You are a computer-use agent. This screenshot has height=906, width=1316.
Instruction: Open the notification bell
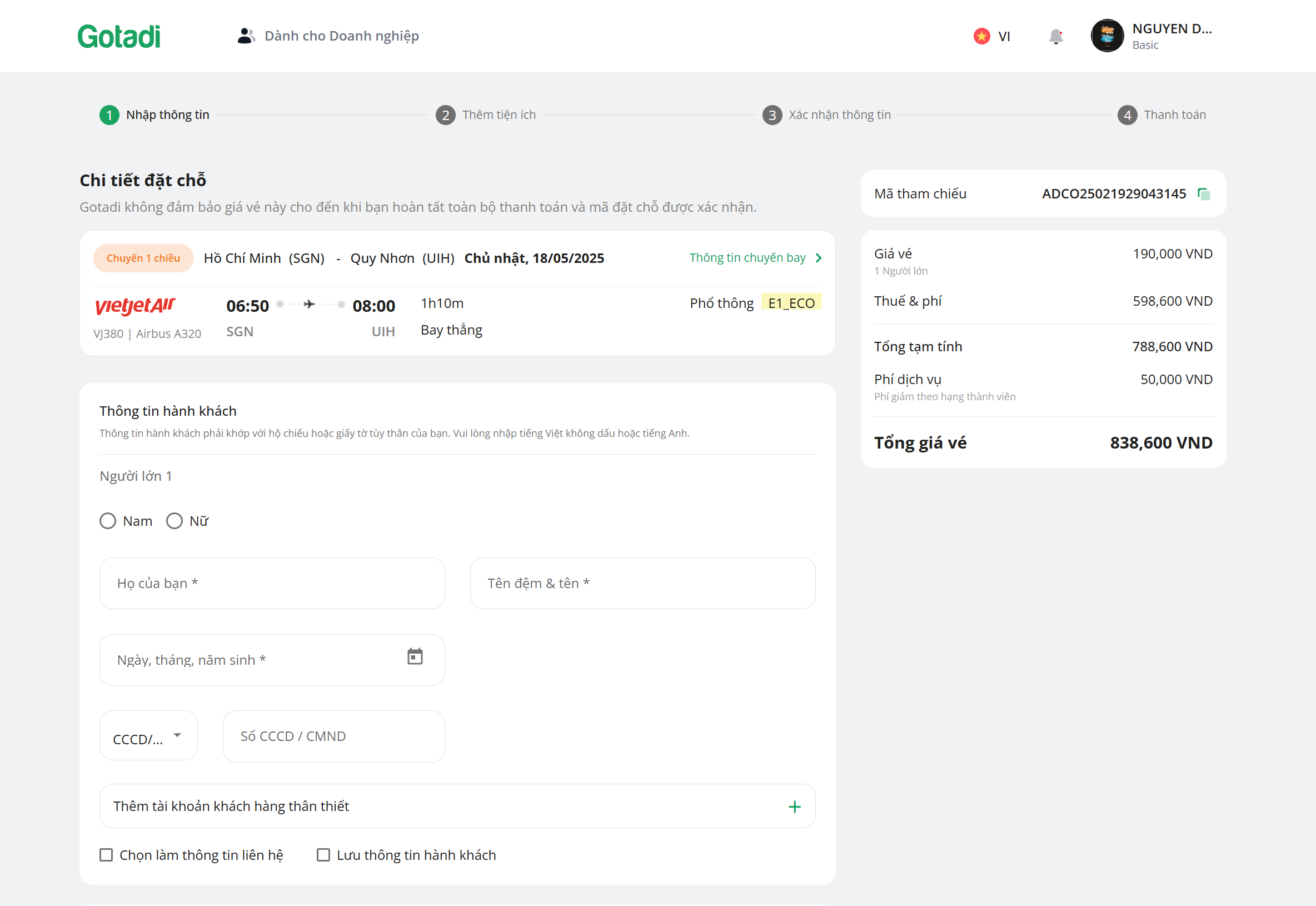[x=1055, y=36]
